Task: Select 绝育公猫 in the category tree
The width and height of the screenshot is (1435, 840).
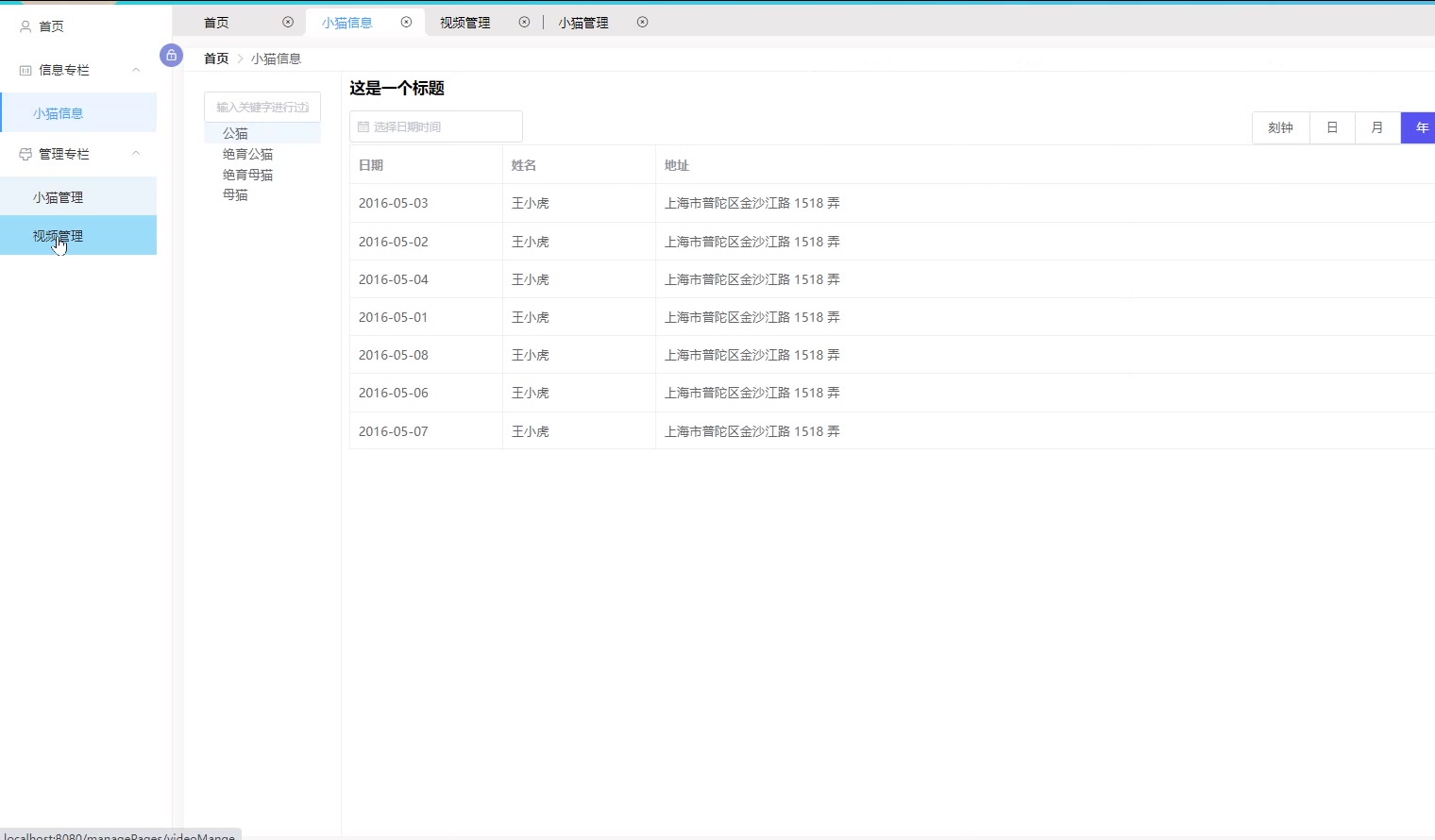Action: coord(247,154)
